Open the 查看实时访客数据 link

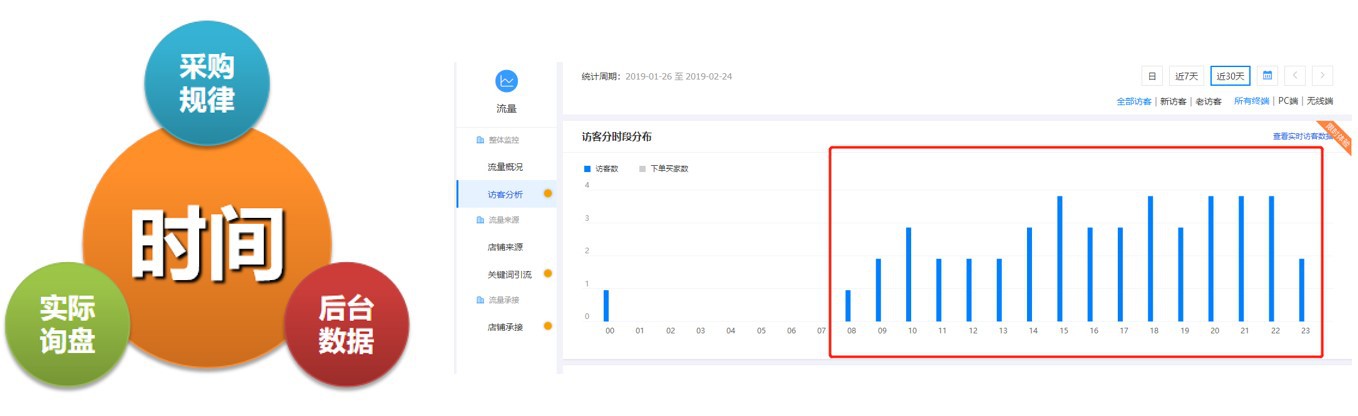tap(1301, 136)
